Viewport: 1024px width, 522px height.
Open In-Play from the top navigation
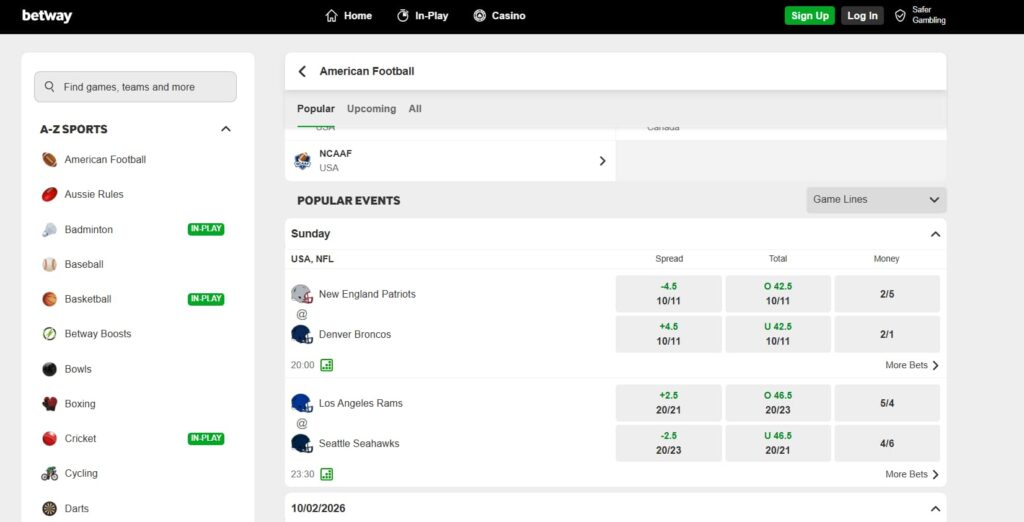coord(423,16)
